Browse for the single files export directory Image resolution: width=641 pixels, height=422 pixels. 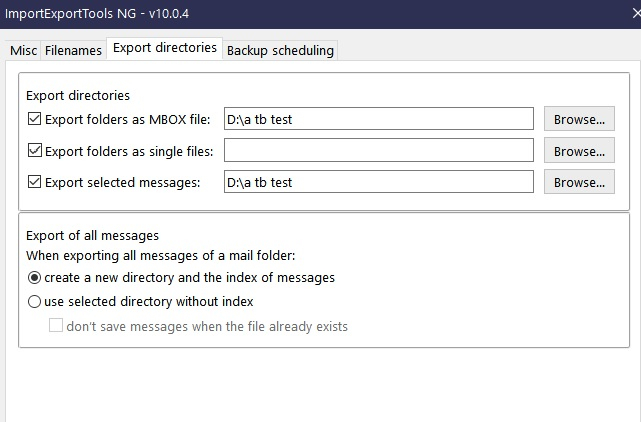[579, 151]
